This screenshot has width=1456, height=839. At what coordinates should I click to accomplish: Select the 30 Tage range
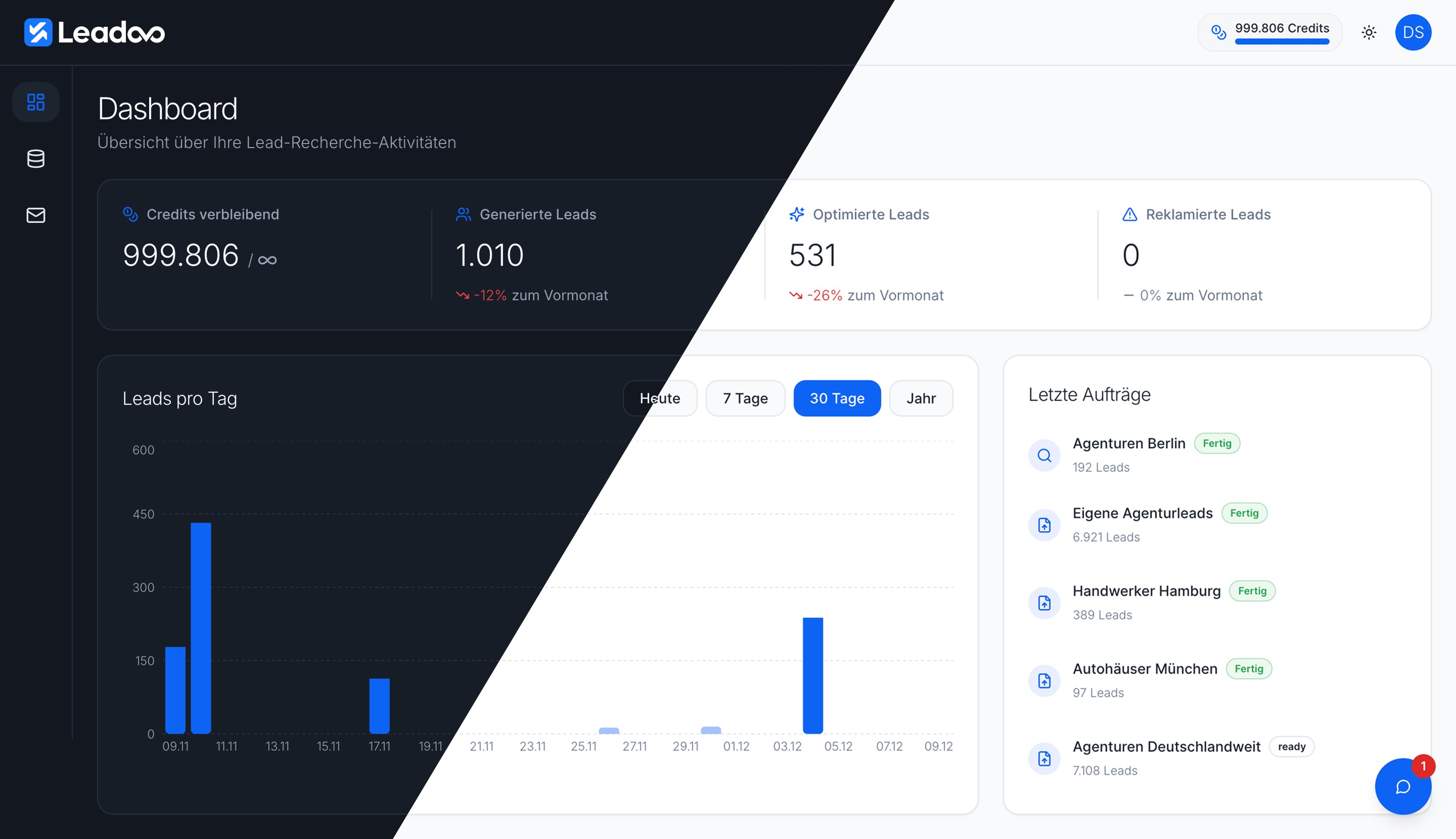pos(836,398)
